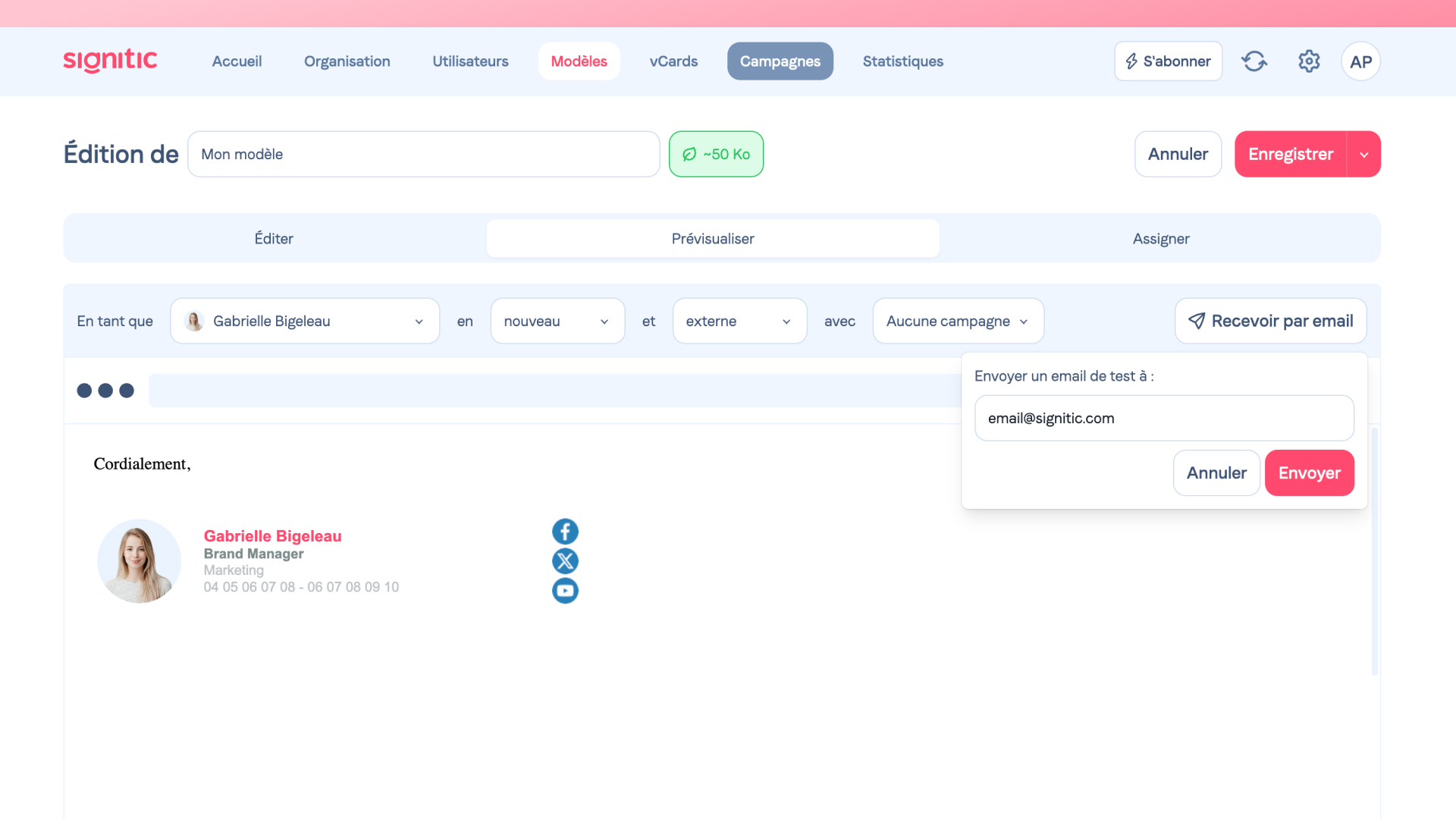Click X Twitter icon in signature

pyautogui.click(x=565, y=561)
